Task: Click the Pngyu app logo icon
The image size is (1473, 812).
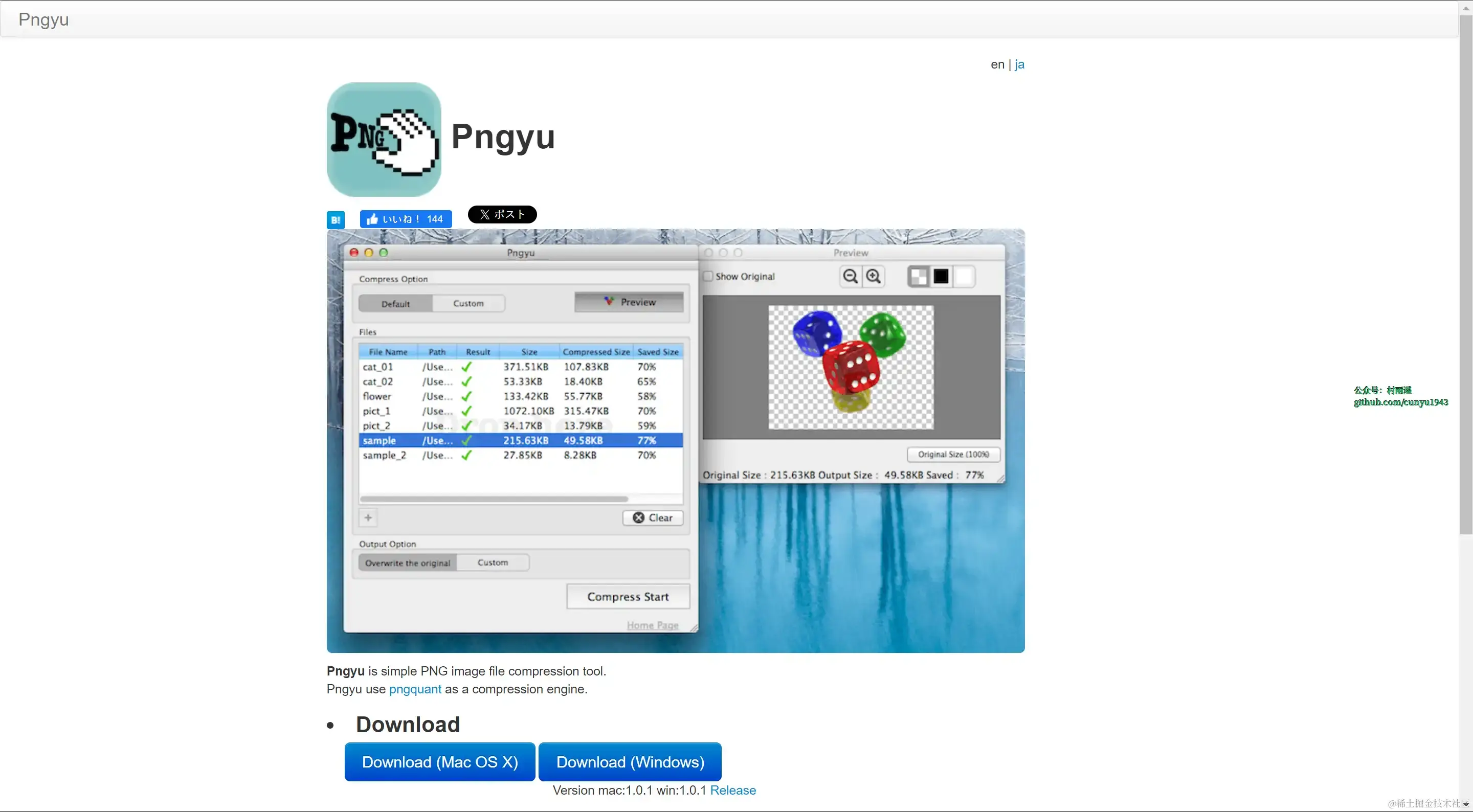Action: tap(384, 140)
